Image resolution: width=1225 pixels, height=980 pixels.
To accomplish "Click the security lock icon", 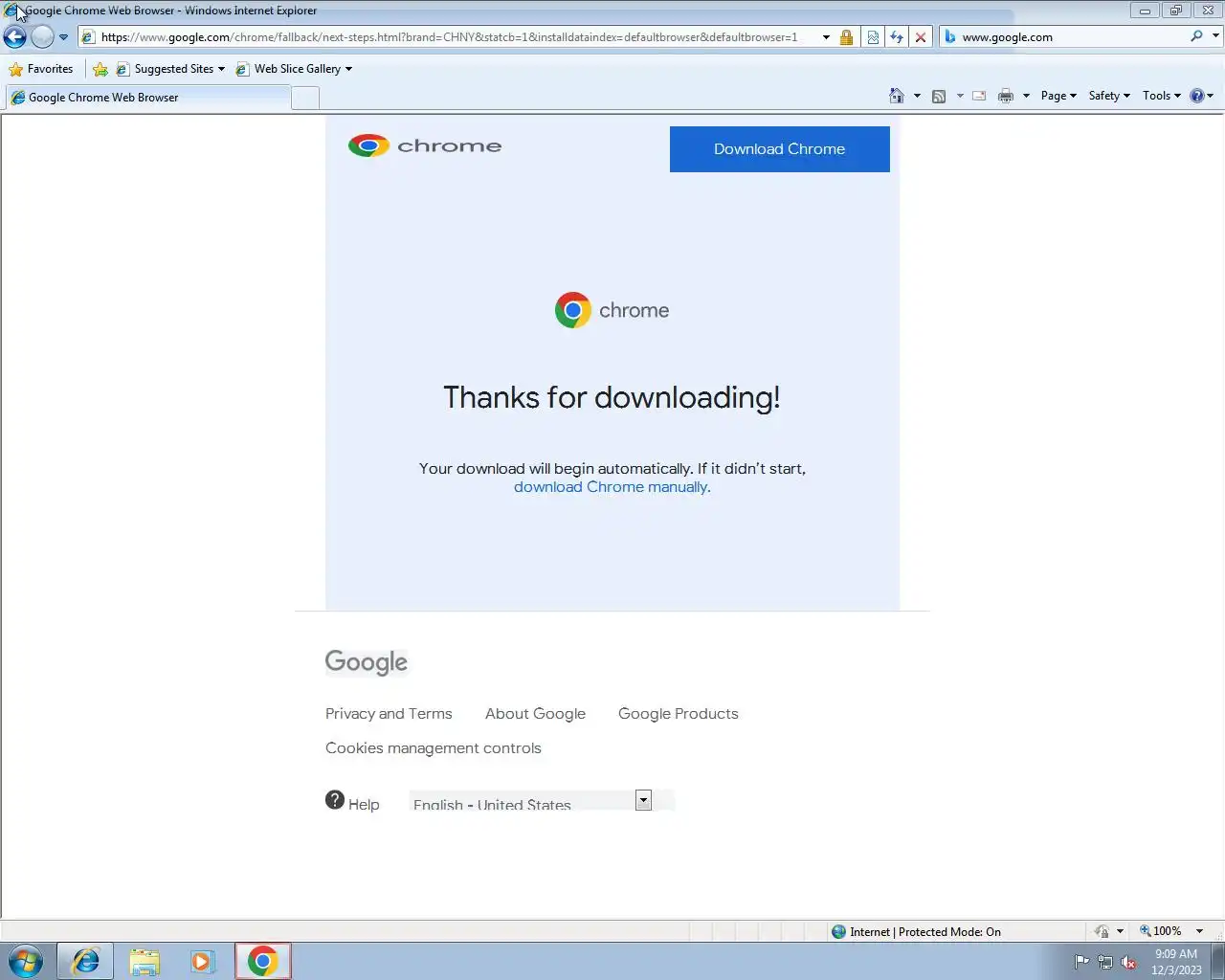I will coord(846,37).
